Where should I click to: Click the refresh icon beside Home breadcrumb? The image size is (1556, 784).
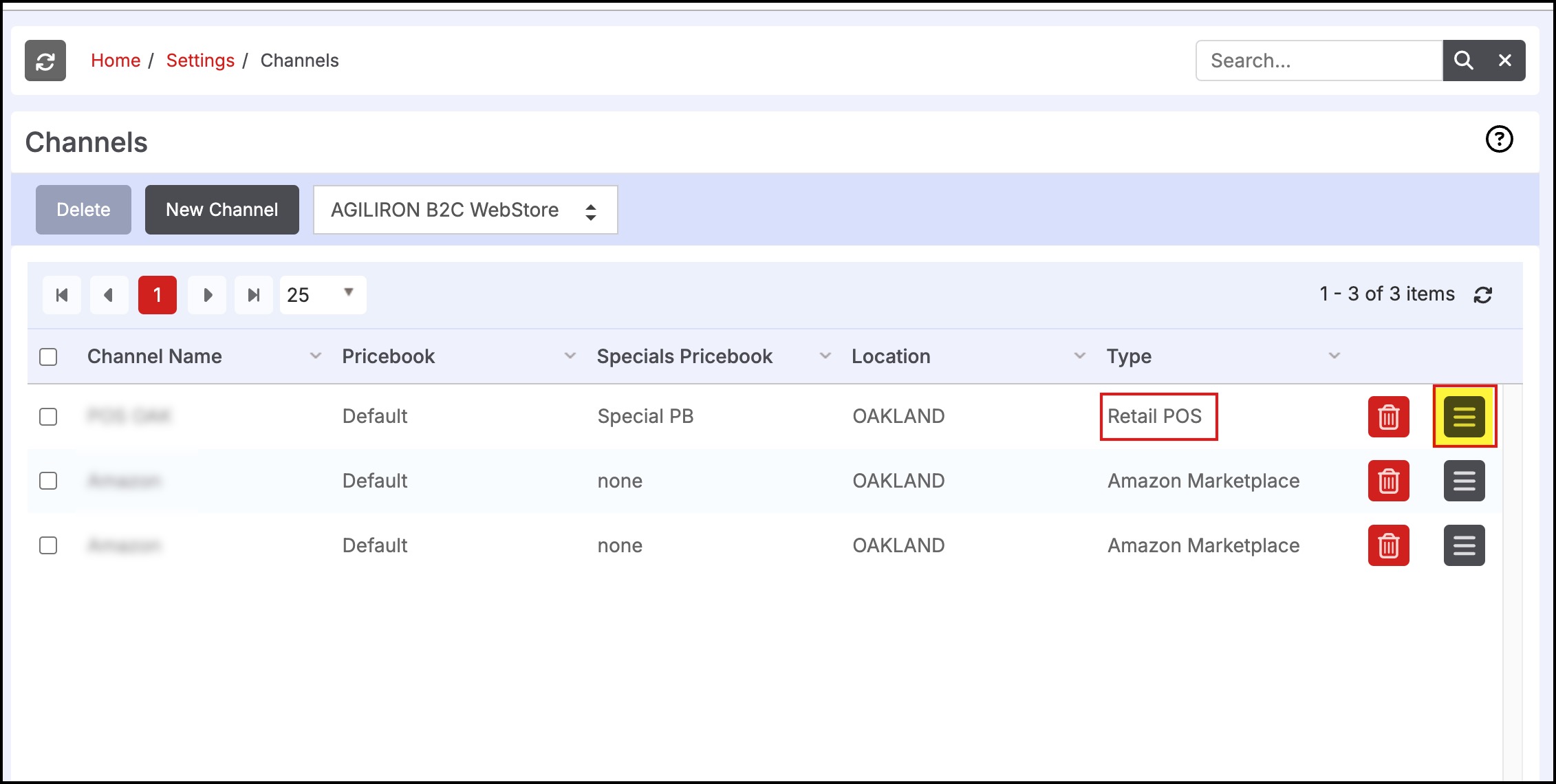pos(45,61)
